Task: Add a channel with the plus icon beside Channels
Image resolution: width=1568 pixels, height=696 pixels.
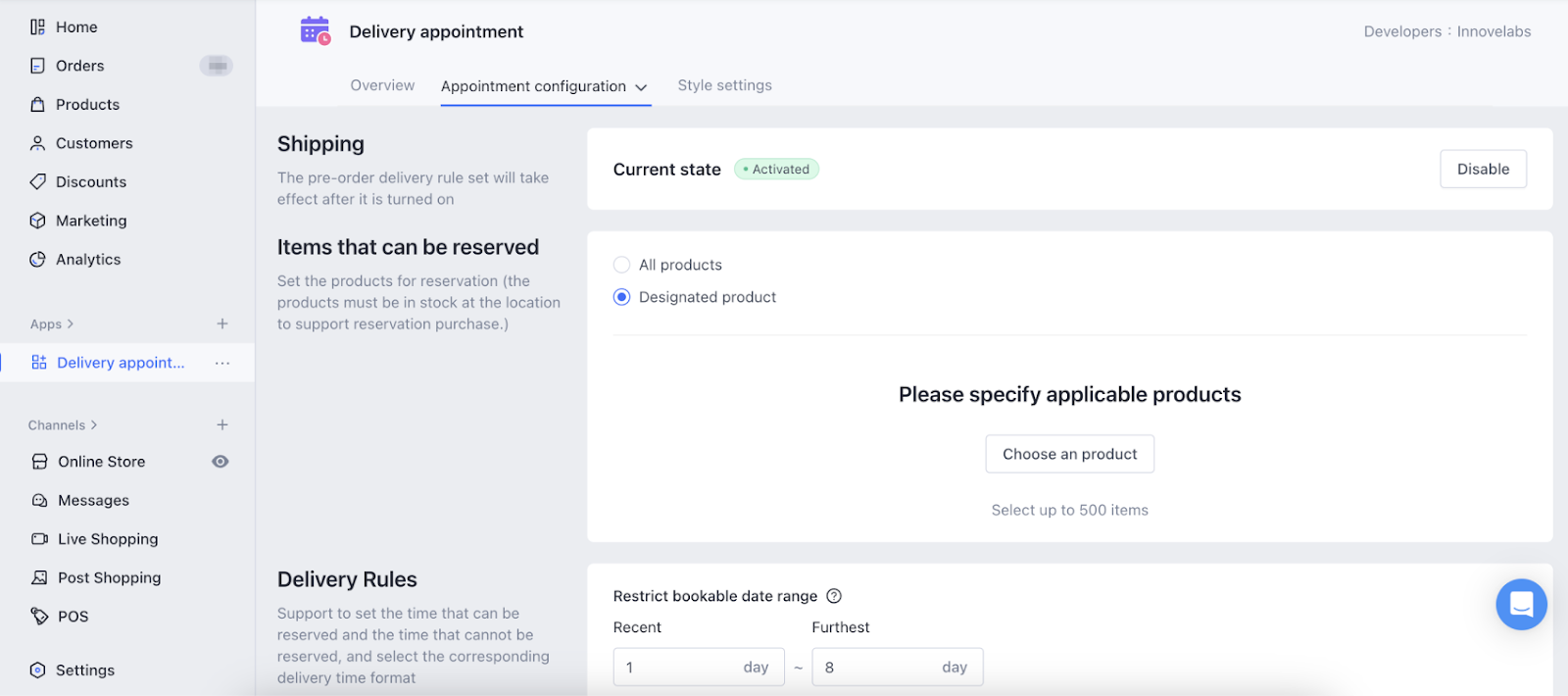Action: tap(222, 424)
